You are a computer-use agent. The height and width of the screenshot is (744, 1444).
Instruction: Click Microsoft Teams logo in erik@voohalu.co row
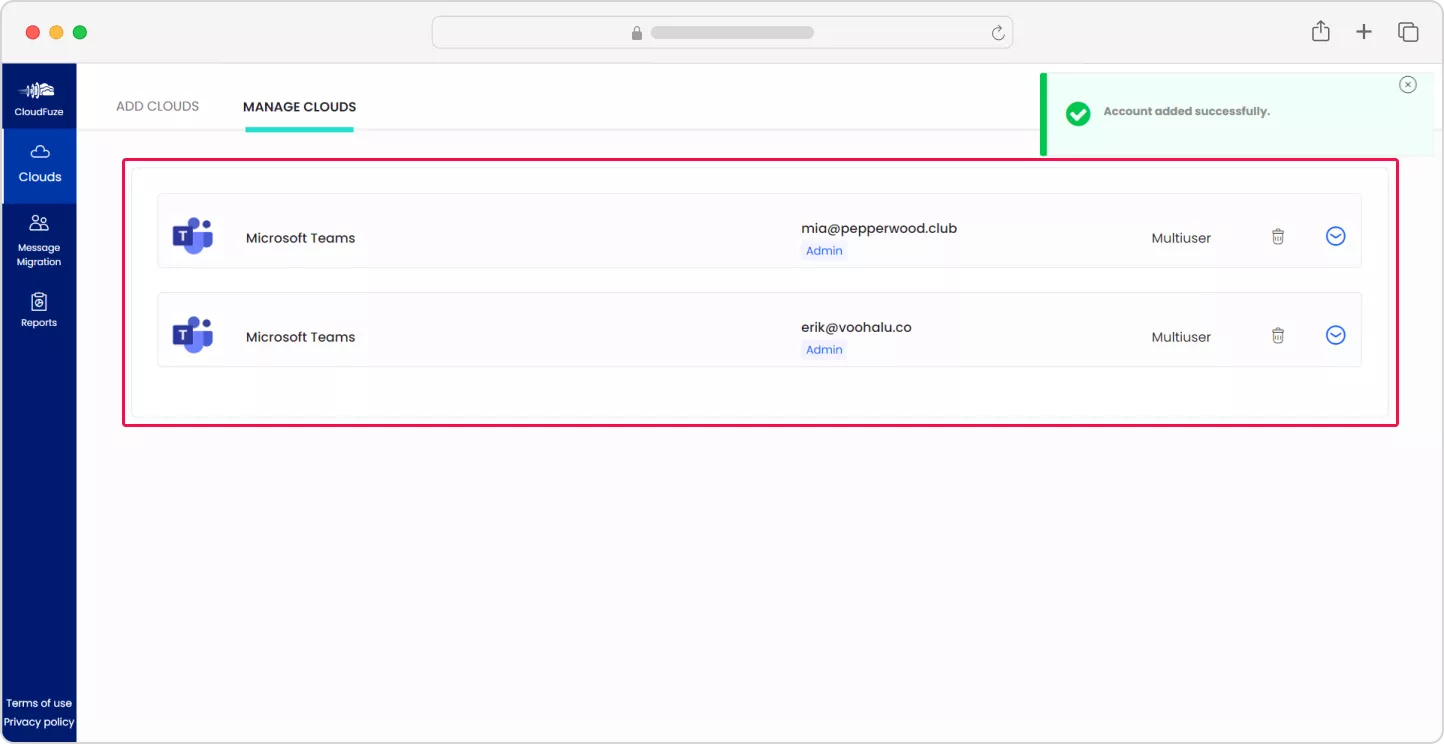click(193, 335)
